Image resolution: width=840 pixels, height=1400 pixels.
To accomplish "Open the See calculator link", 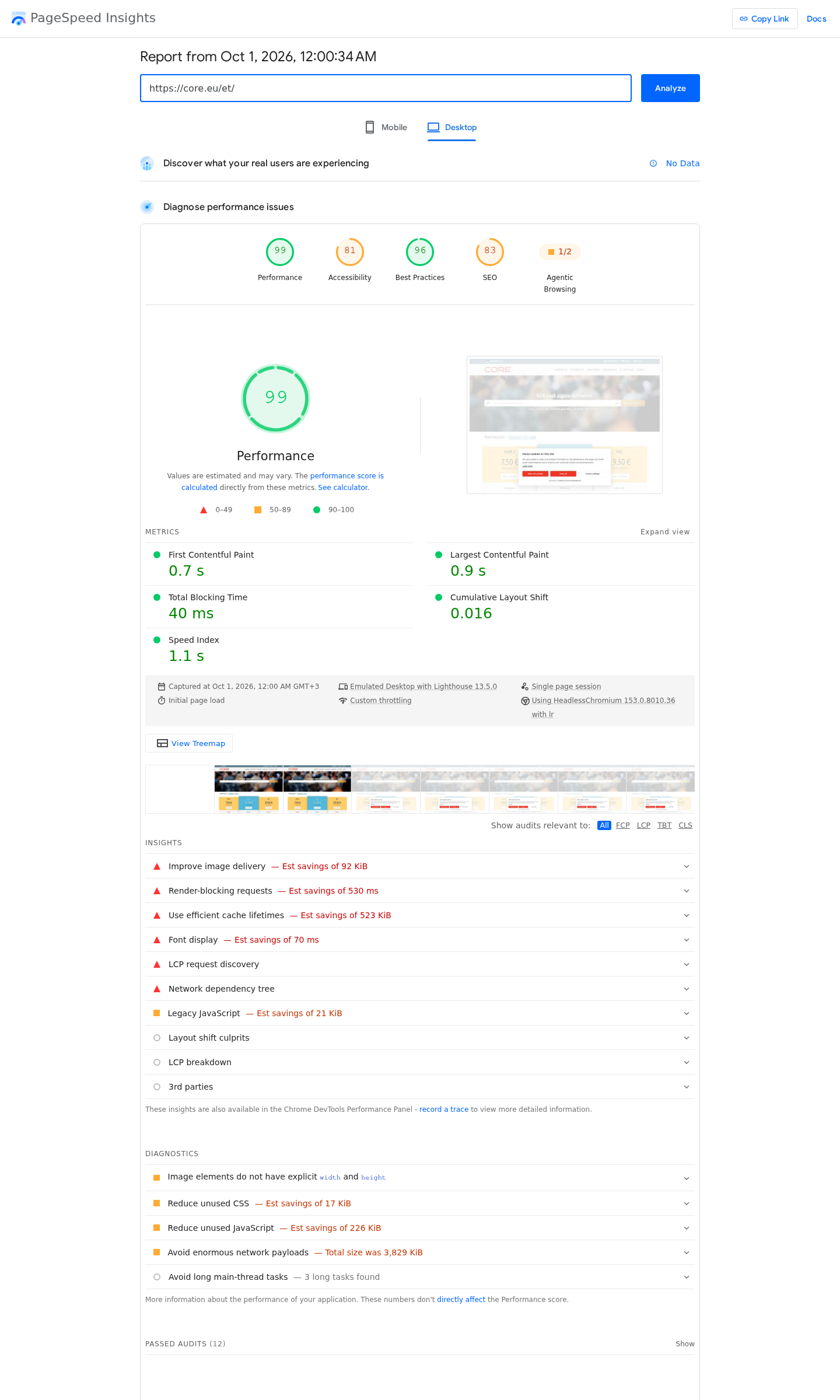I will (x=343, y=488).
